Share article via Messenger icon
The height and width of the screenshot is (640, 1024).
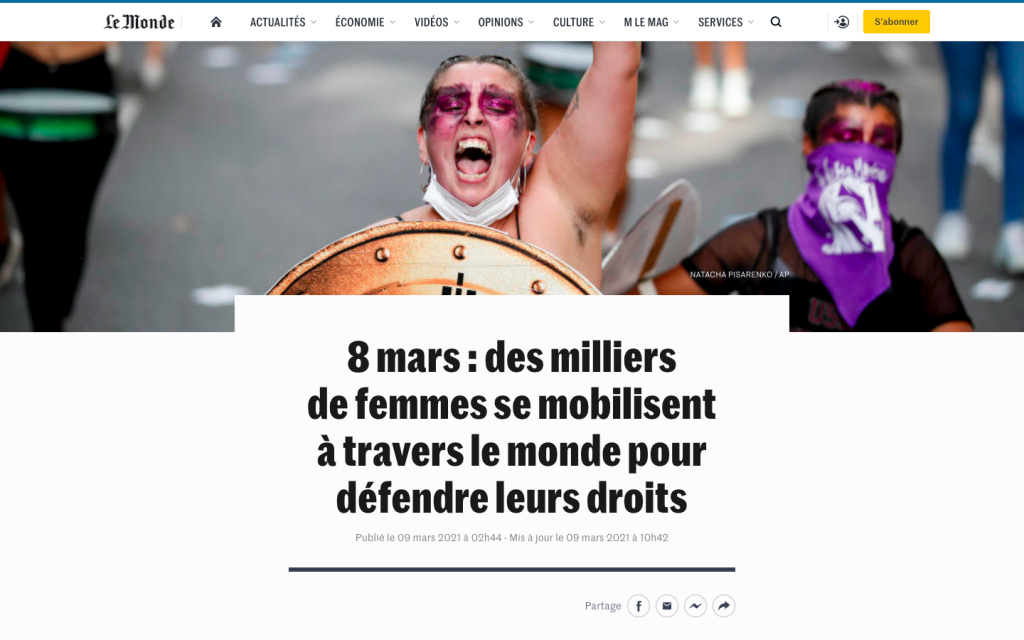click(x=696, y=606)
